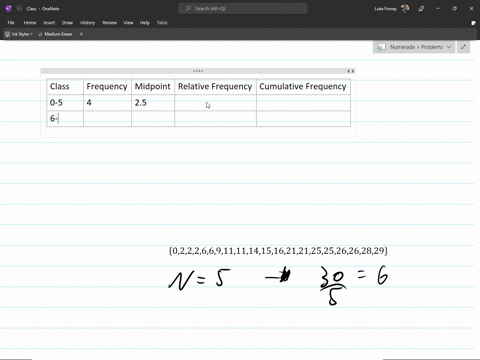Click the cell containing 6-
Viewport: 480px width, 360px height.
[x=65, y=119]
